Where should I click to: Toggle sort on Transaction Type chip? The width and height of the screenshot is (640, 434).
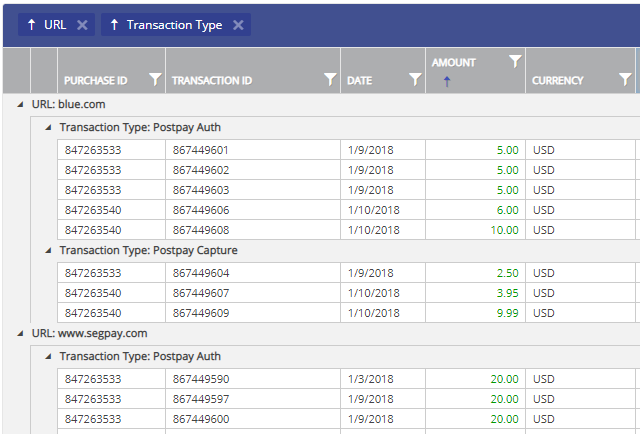point(114,25)
